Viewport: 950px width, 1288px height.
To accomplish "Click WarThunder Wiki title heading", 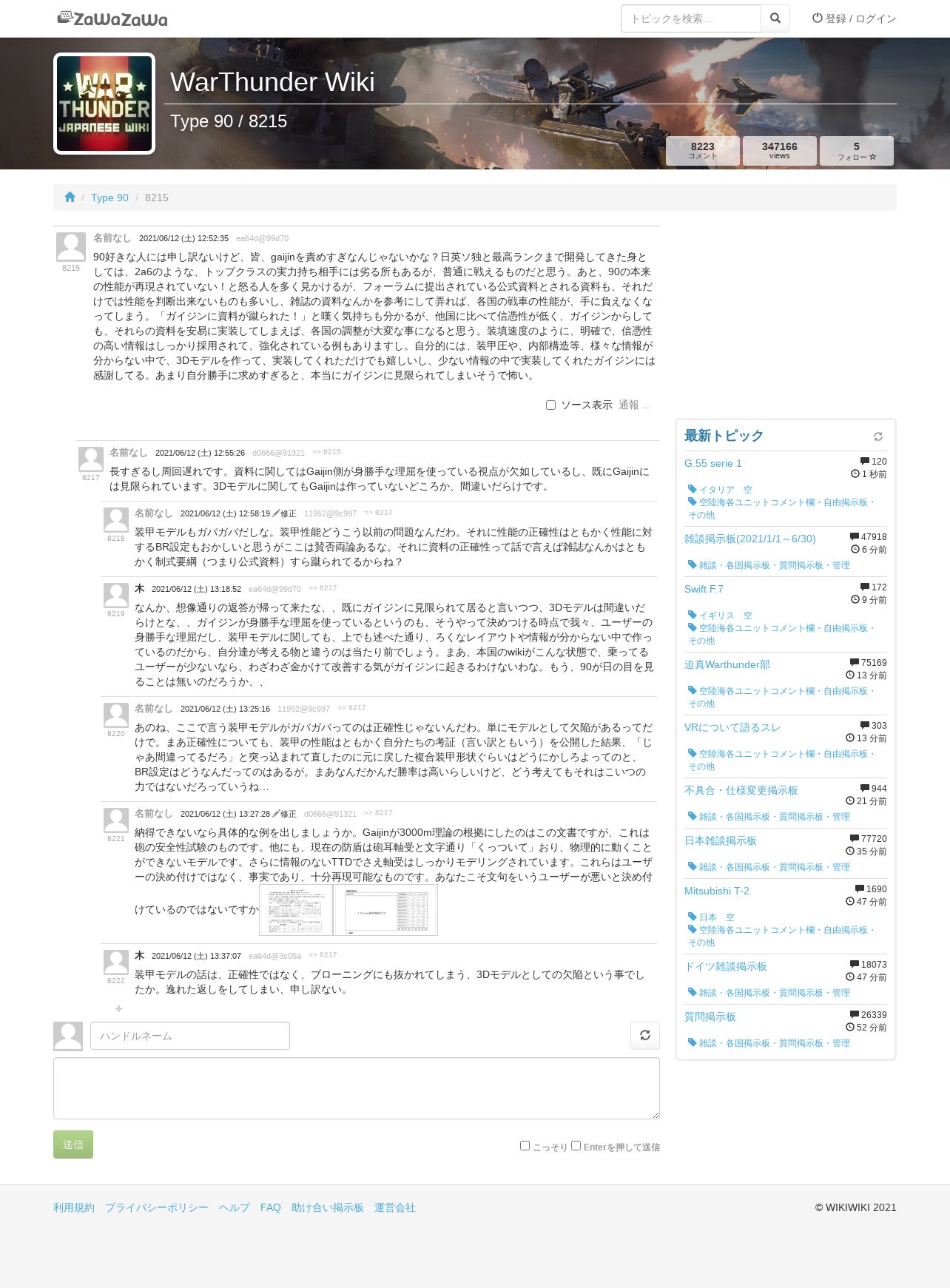I will tap(272, 81).
